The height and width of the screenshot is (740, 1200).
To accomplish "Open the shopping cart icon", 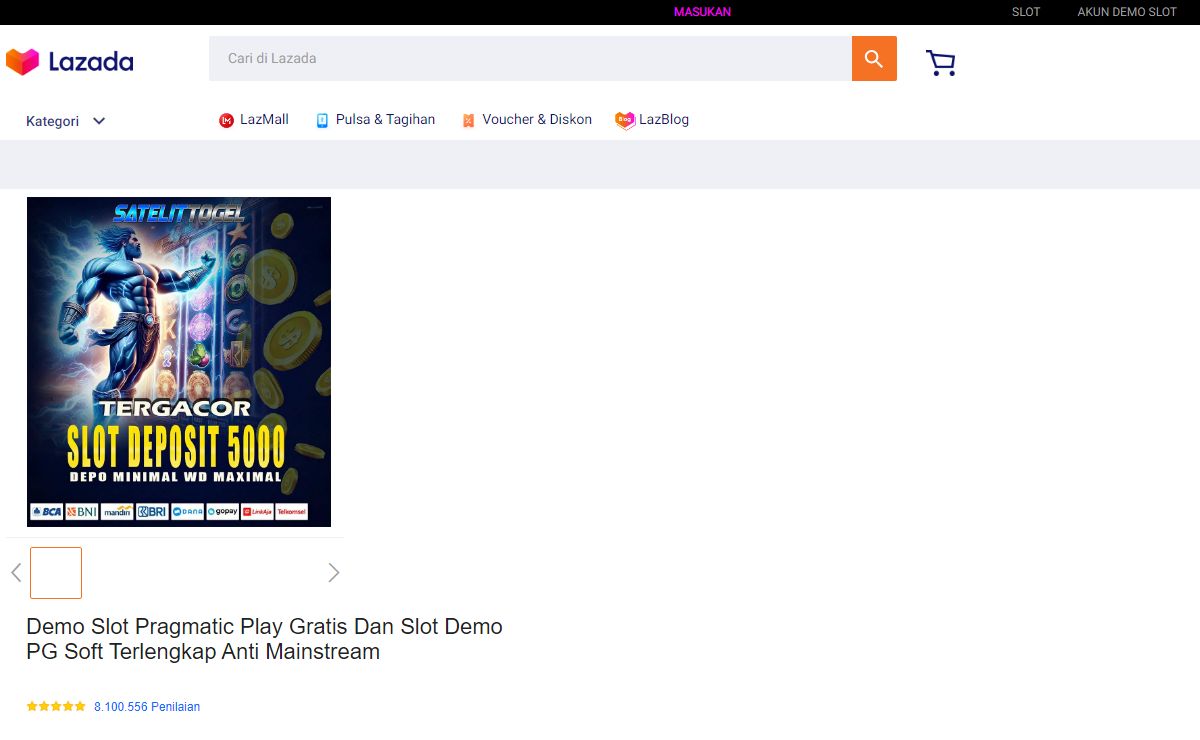I will click(x=941, y=63).
